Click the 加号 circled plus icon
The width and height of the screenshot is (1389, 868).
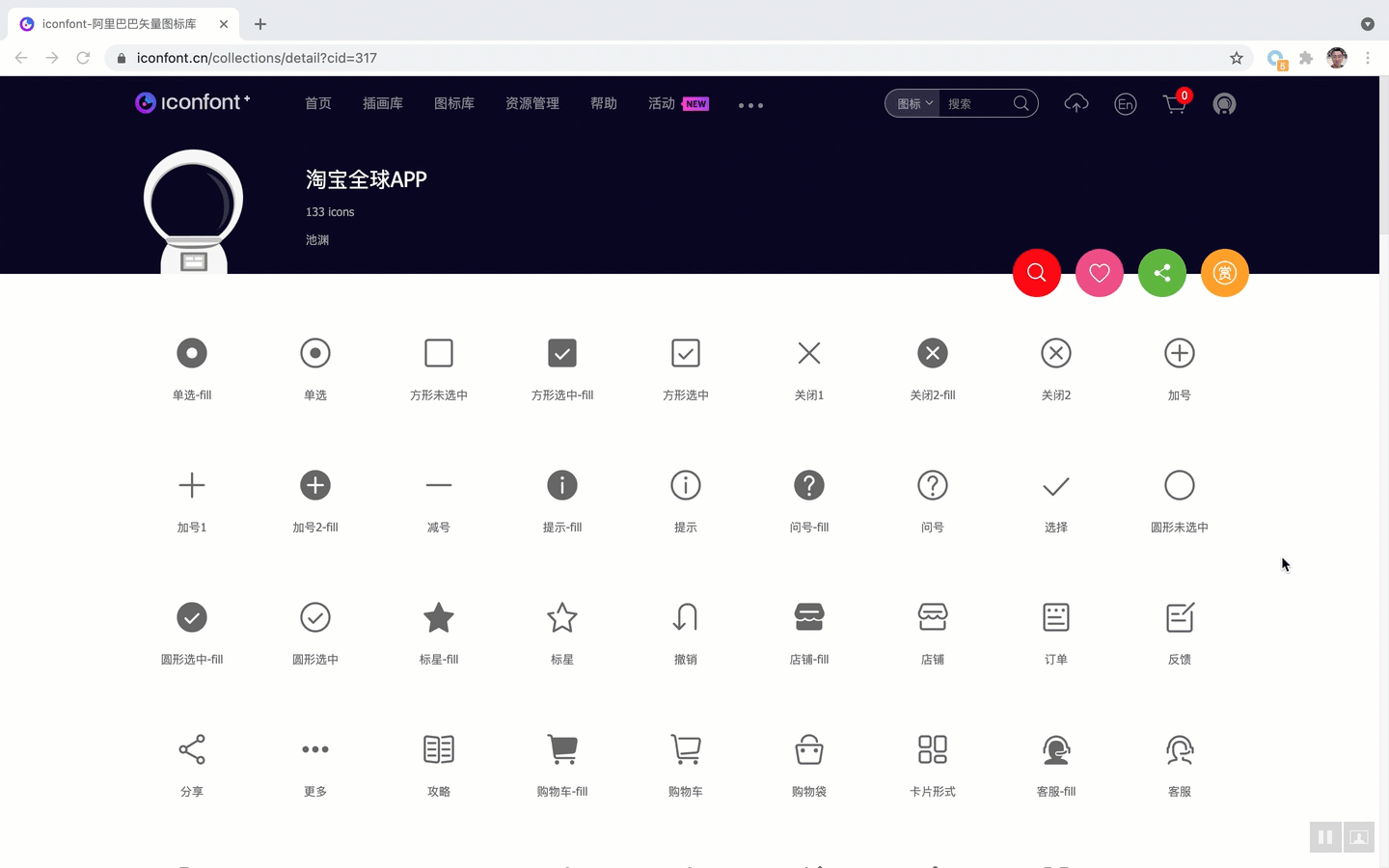1180,353
